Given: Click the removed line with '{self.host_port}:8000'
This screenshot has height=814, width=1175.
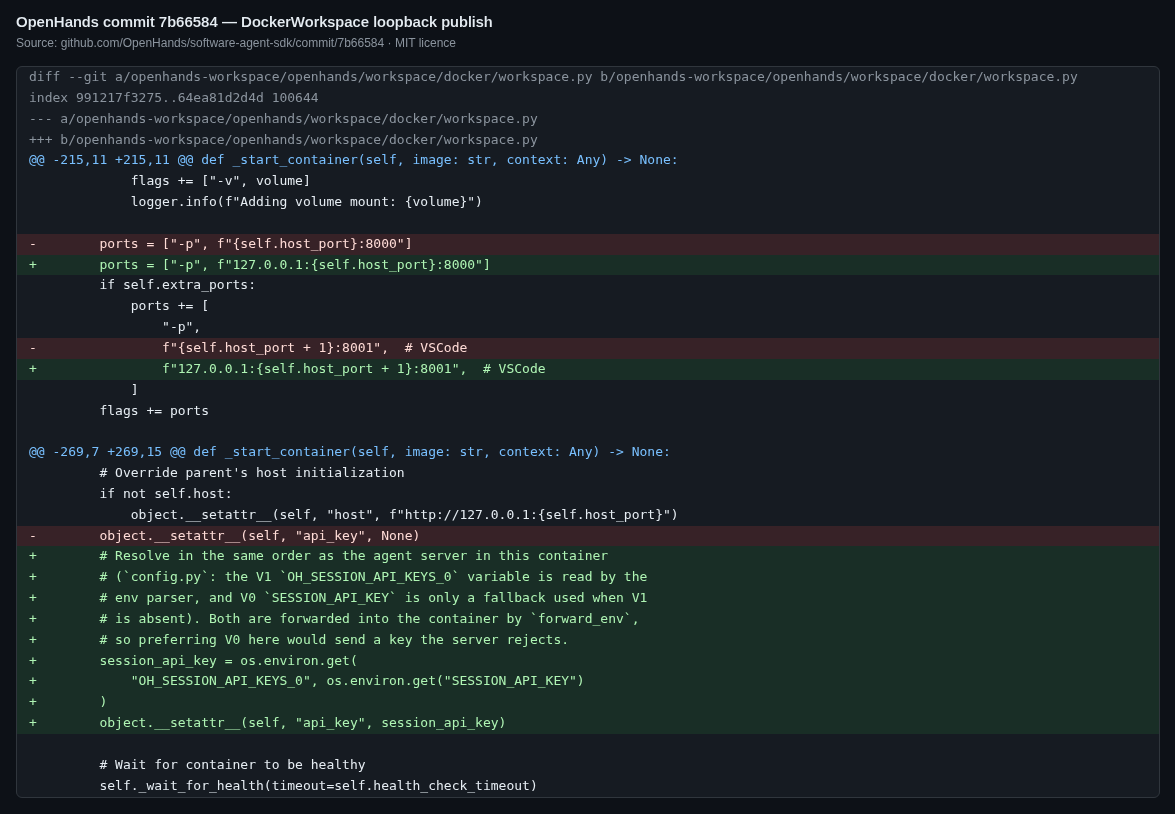Looking at the screenshot, I should click(x=588, y=244).
